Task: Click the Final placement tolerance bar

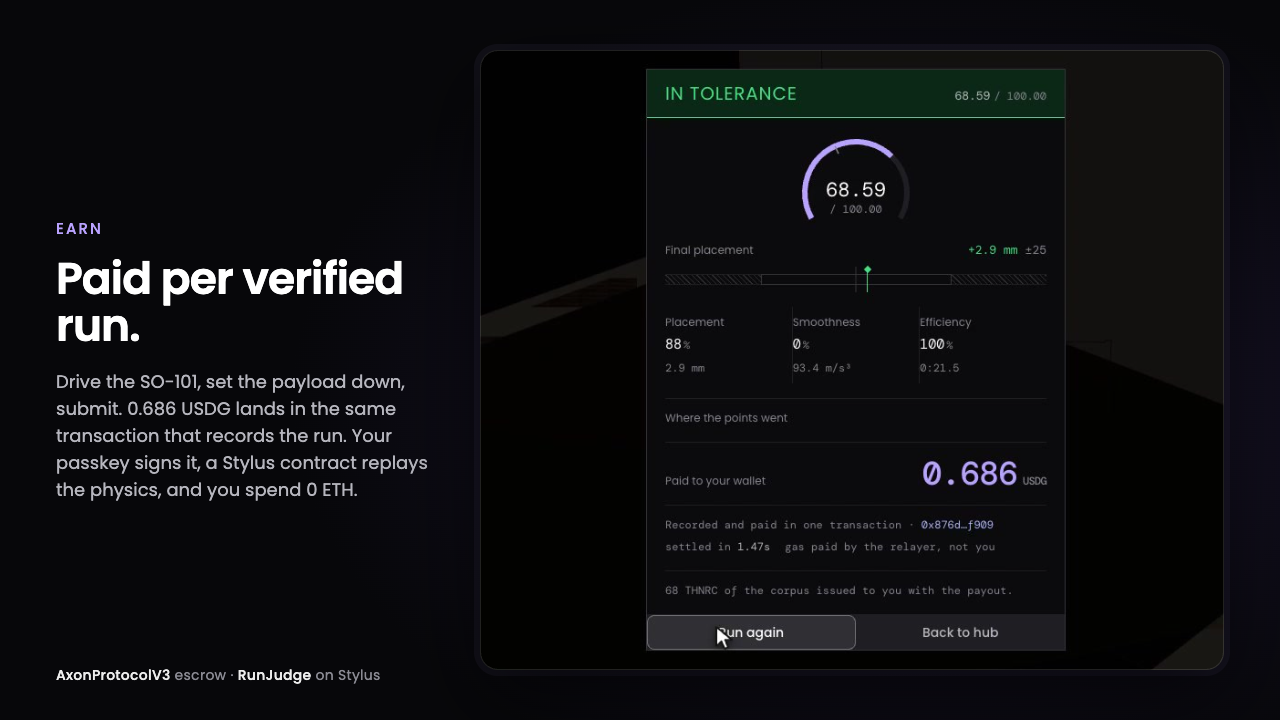Action: point(856,280)
